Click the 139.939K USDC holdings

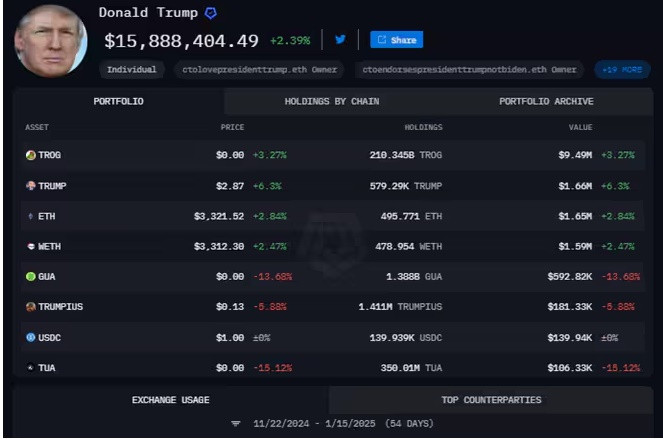[406, 337]
